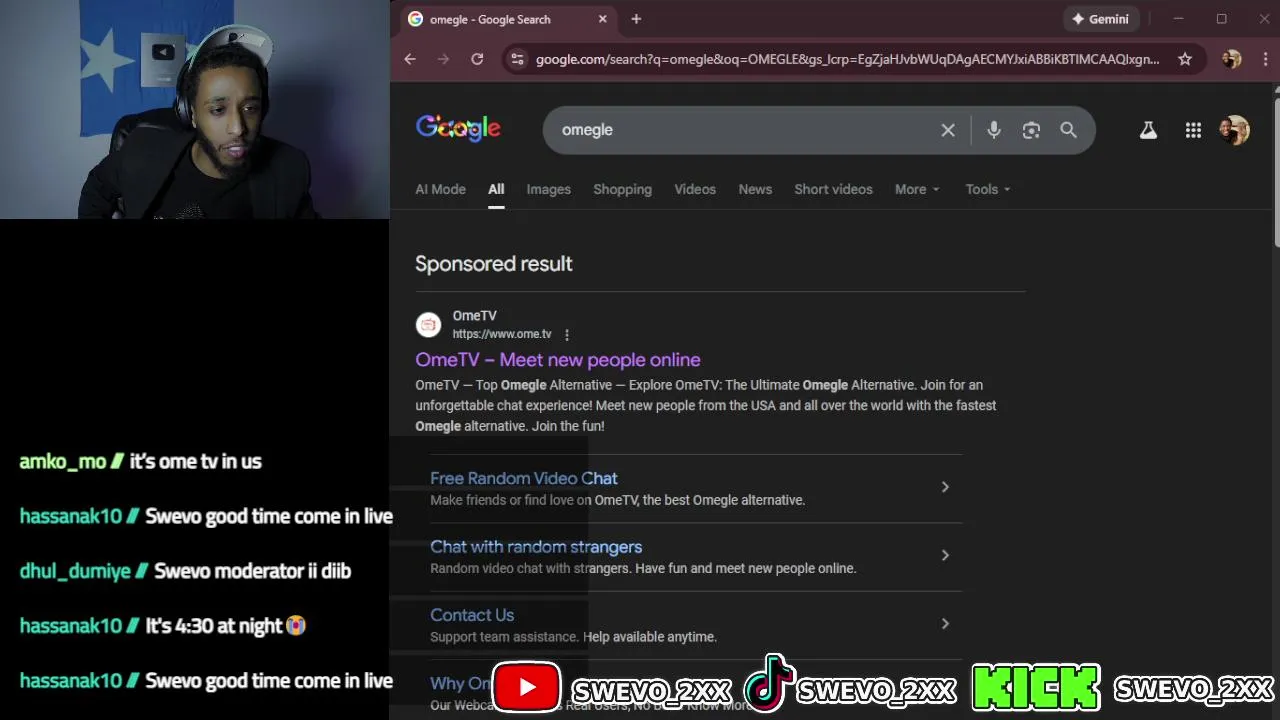Viewport: 1280px width, 720px height.
Task: Bookmark this page with the star
Action: [1185, 59]
